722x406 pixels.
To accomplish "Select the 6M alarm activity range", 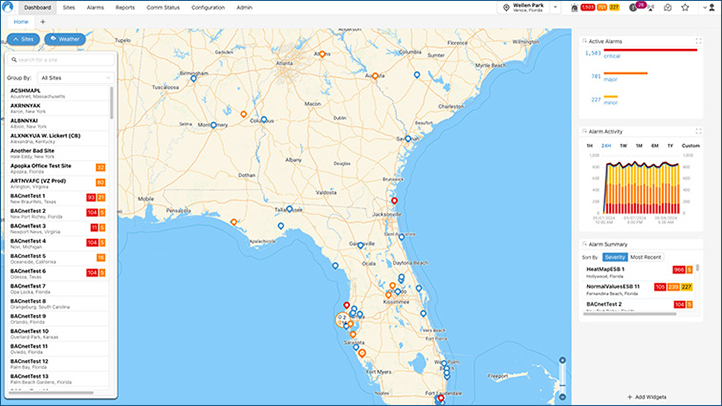I will 654,145.
